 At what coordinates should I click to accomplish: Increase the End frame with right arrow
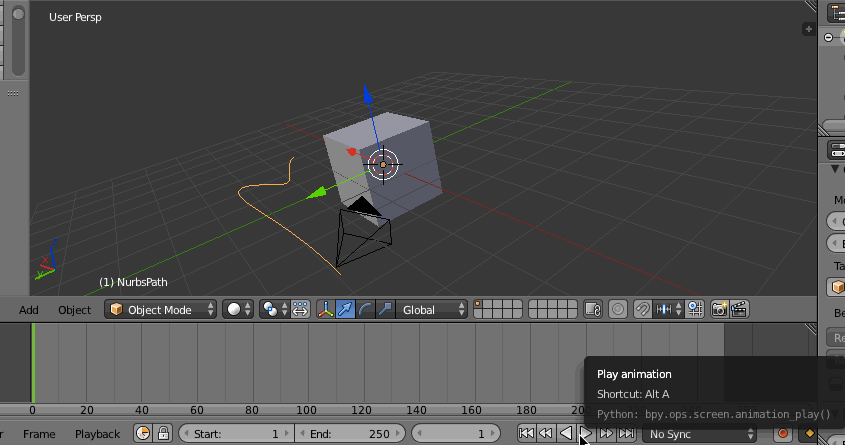pyautogui.click(x=398, y=434)
